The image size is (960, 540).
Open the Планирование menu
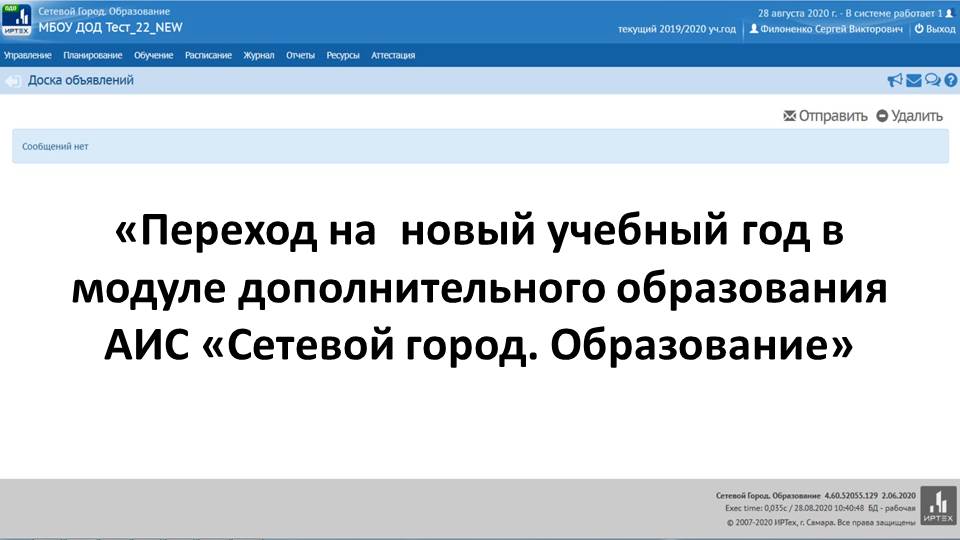[x=92, y=55]
